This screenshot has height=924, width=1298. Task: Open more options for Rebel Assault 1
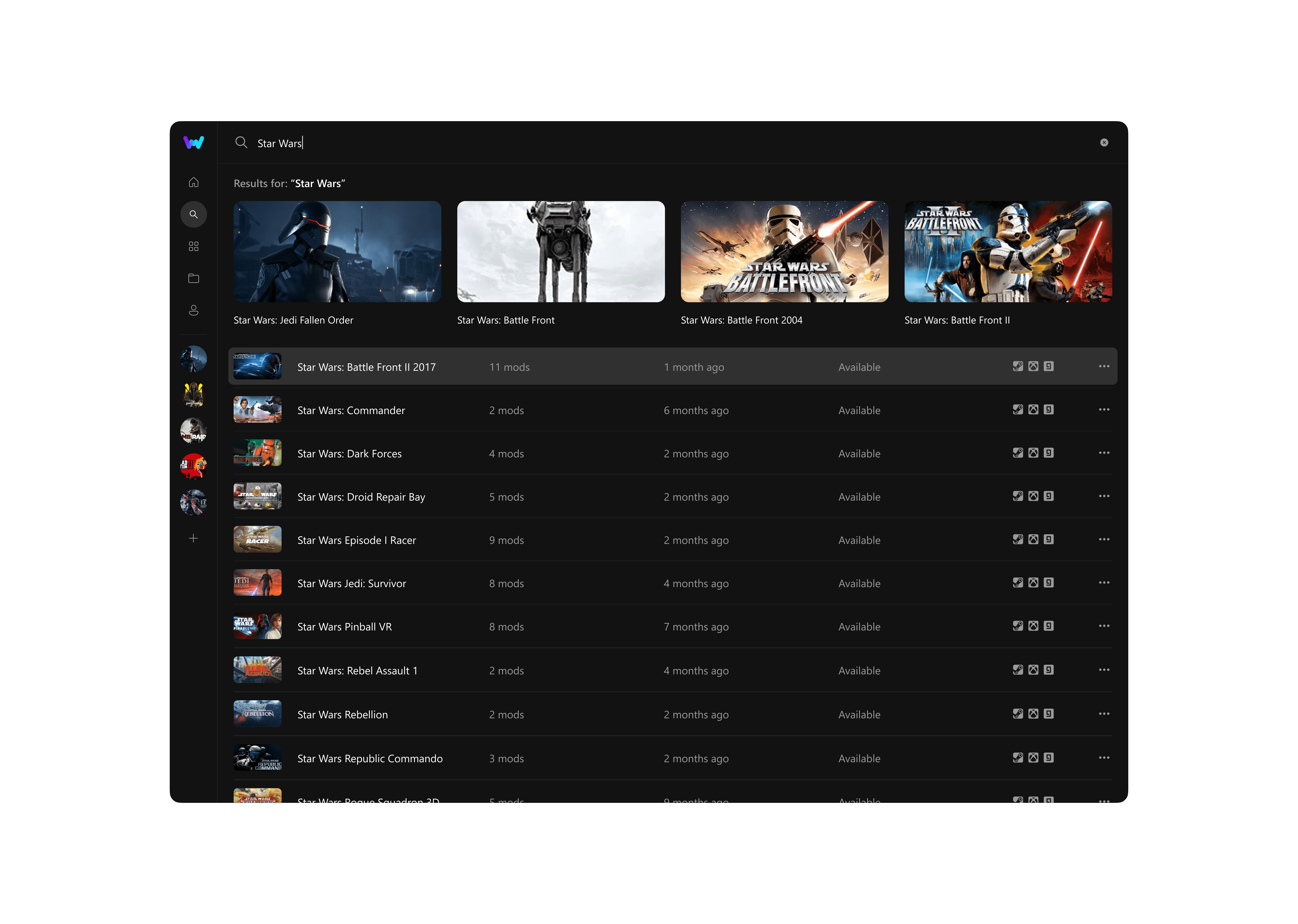tap(1104, 670)
